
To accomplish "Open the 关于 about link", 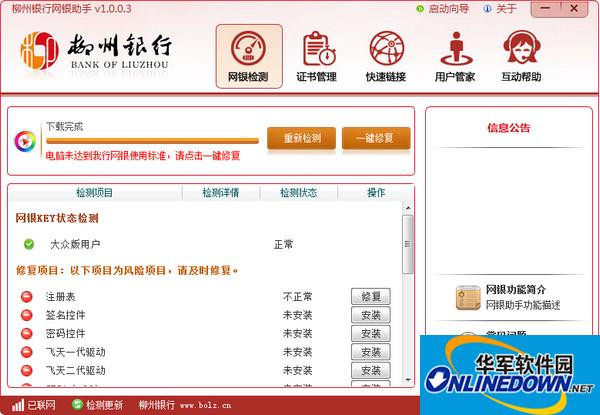I will tap(506, 8).
